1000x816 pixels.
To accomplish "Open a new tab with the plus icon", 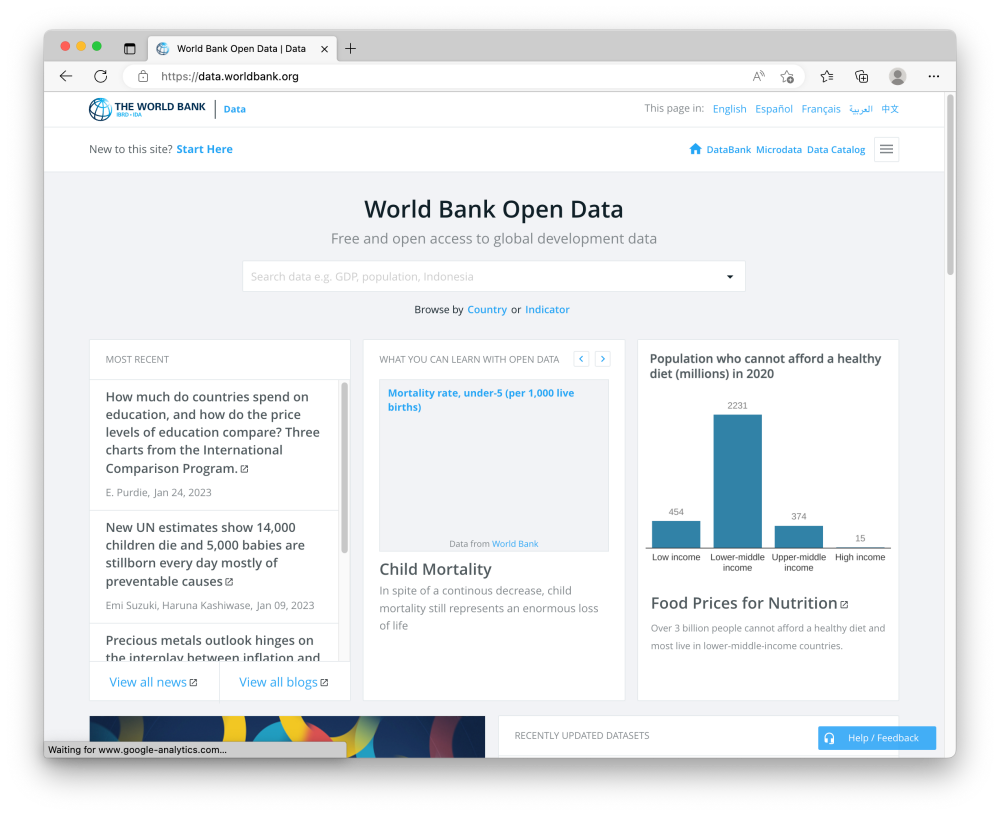I will pyautogui.click(x=350, y=48).
